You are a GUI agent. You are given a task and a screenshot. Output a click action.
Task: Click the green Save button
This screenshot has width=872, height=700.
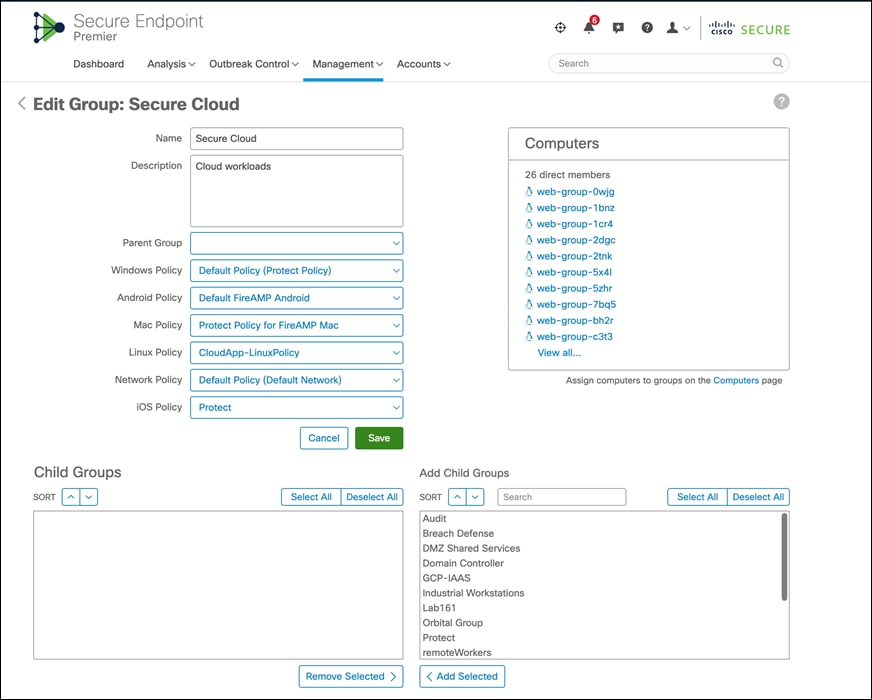coord(379,438)
